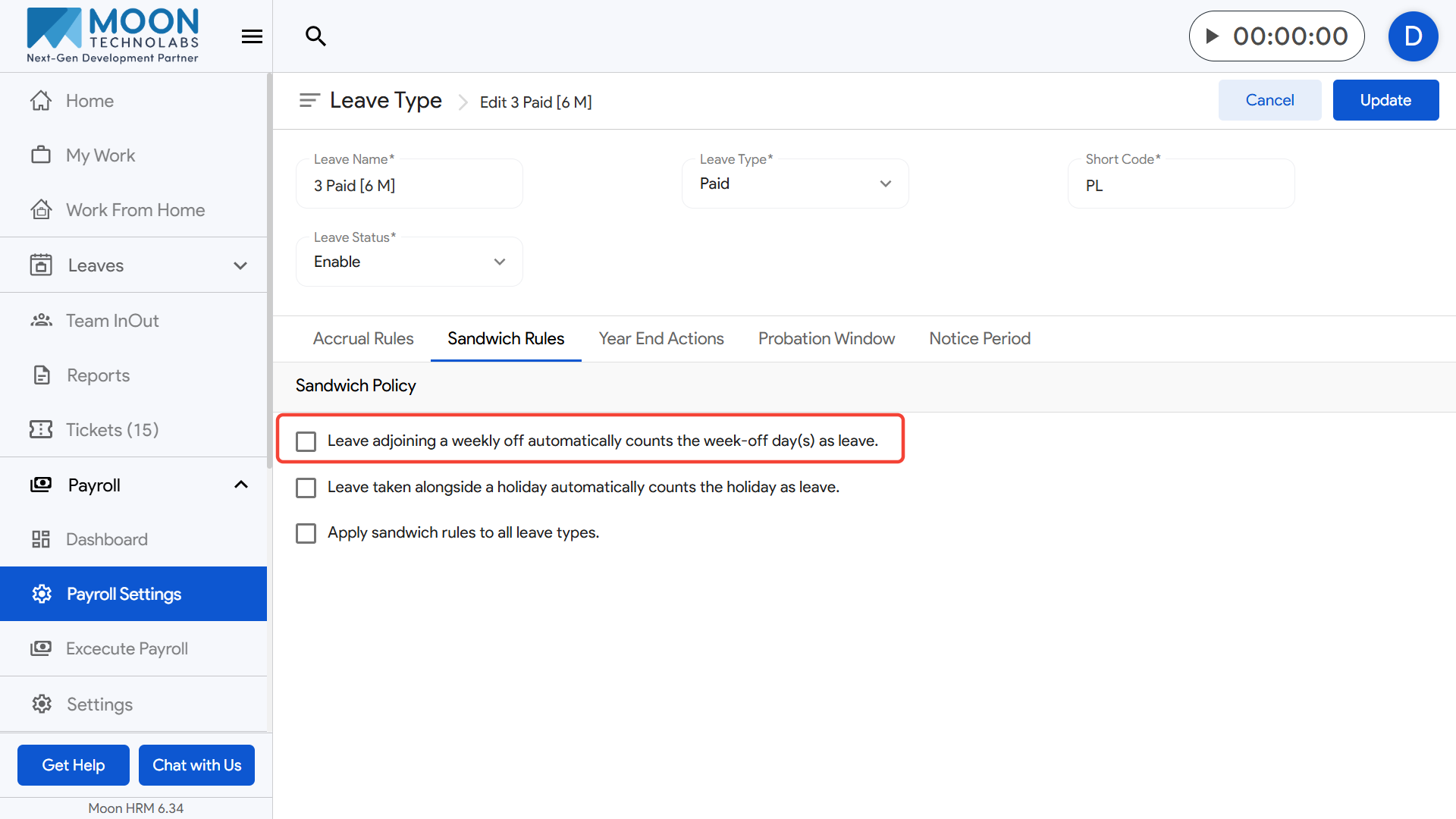
Task: Open Tickets (15) from sidebar
Action: coord(112,430)
